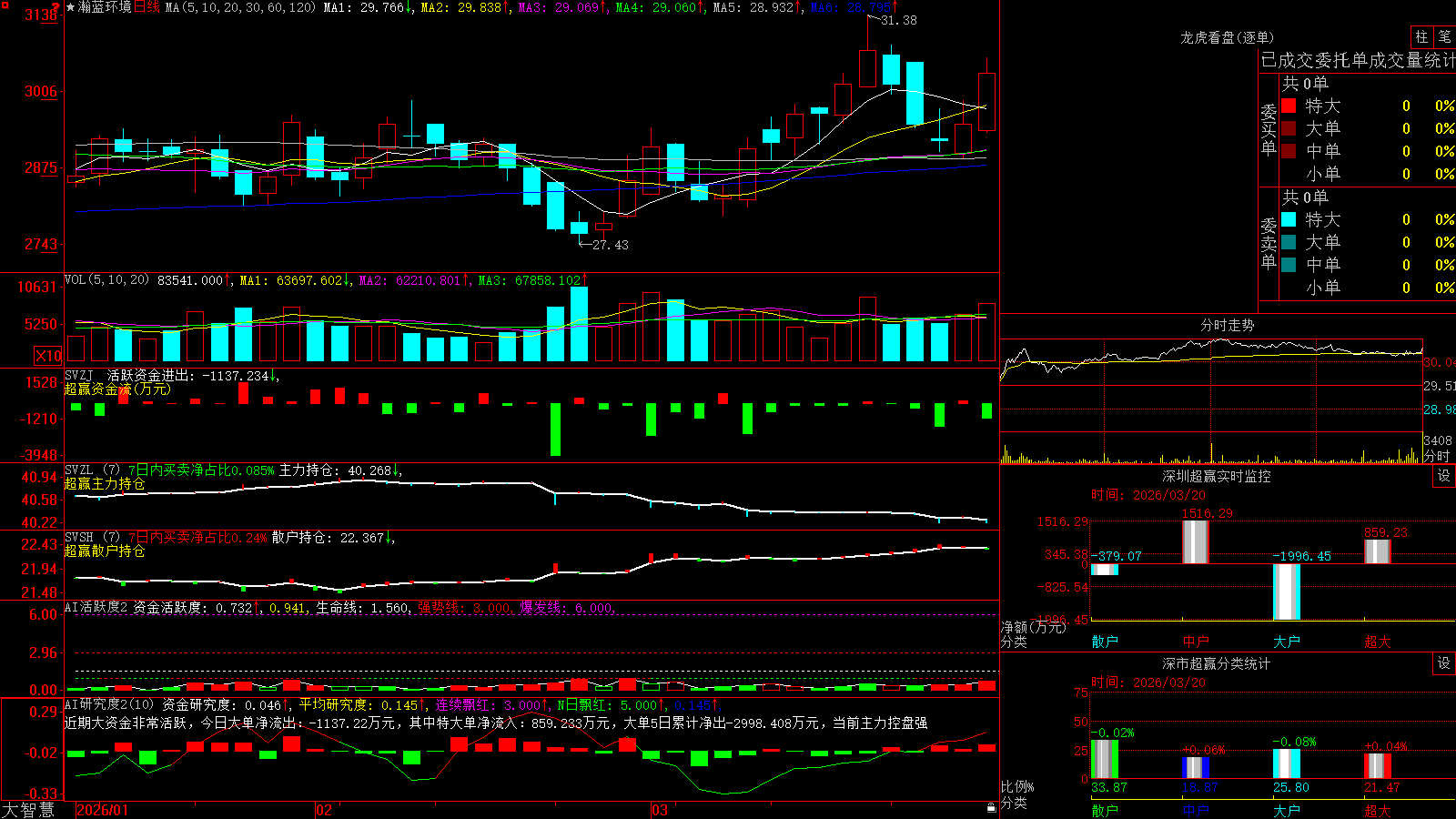This screenshot has height=819, width=1456.
Task: Click the 超赢主力持仓 label
Action: click(105, 483)
